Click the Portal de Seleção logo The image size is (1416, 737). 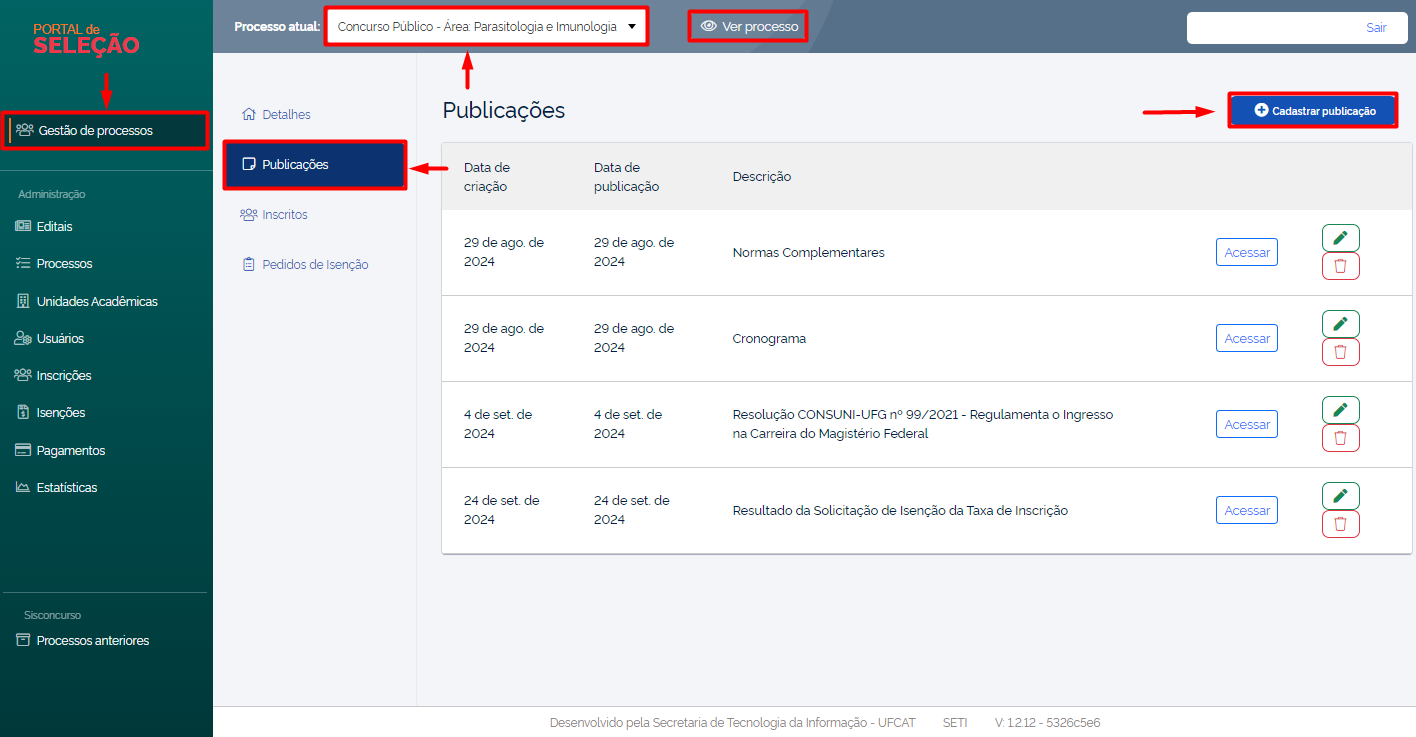pyautogui.click(x=86, y=39)
